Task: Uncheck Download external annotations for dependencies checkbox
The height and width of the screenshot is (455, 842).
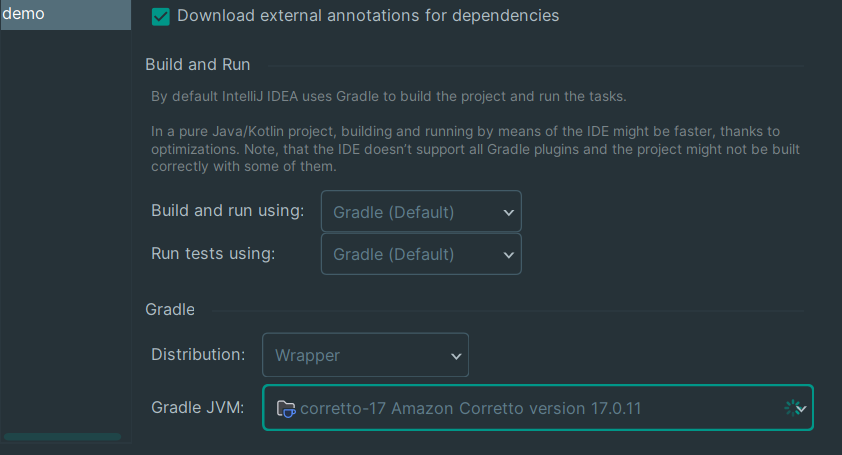Action: tap(160, 17)
